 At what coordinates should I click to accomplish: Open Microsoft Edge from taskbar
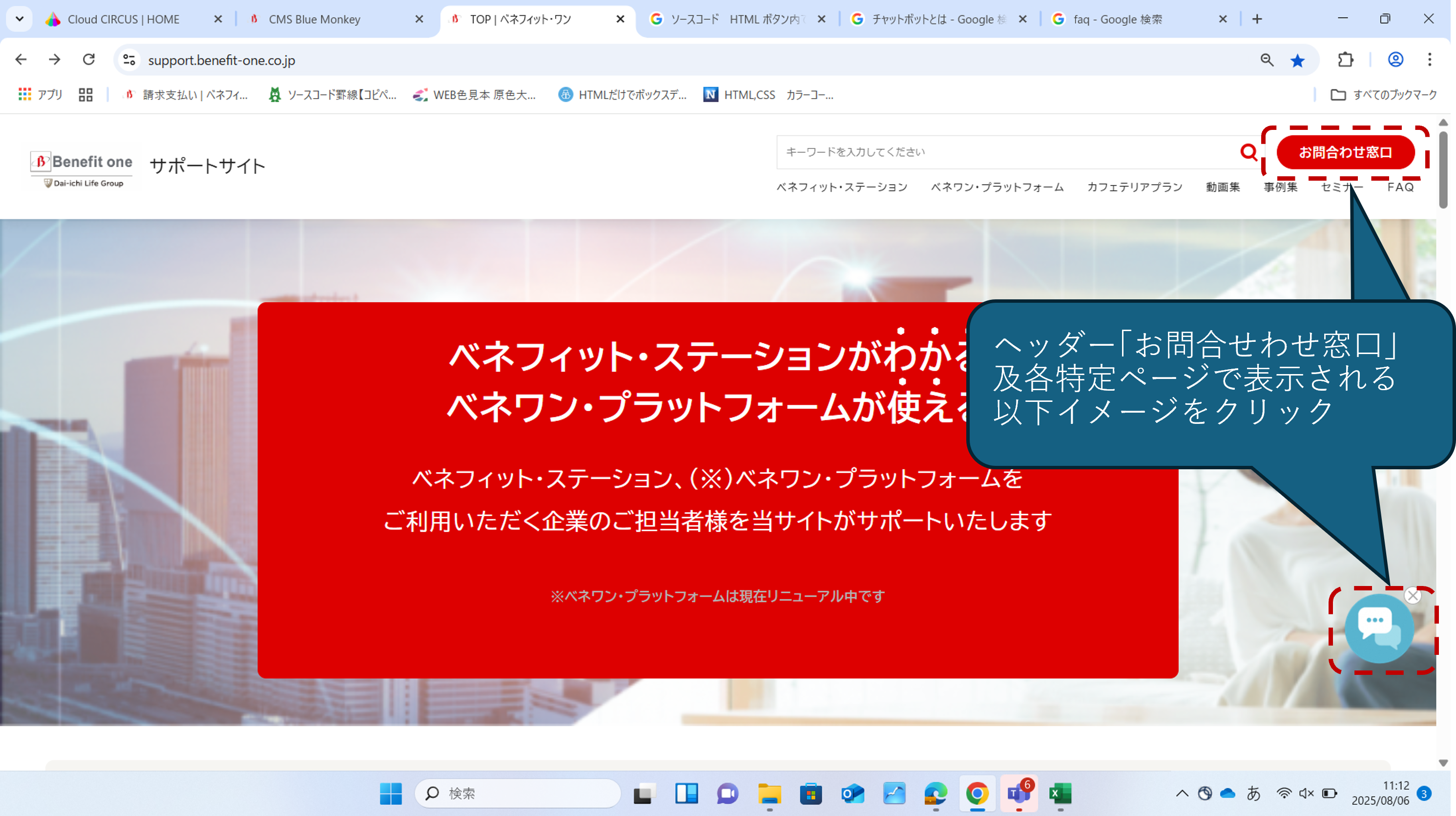pos(936,794)
